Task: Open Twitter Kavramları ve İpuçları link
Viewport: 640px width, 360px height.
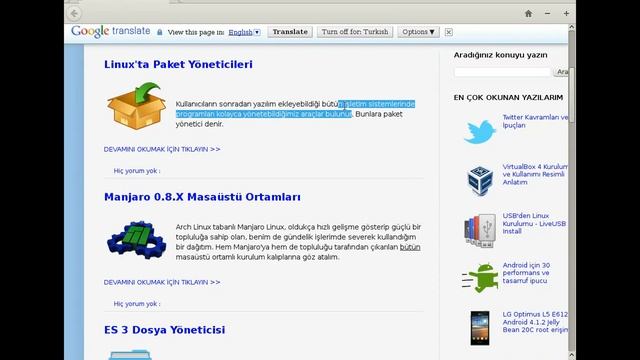Action: [535, 121]
